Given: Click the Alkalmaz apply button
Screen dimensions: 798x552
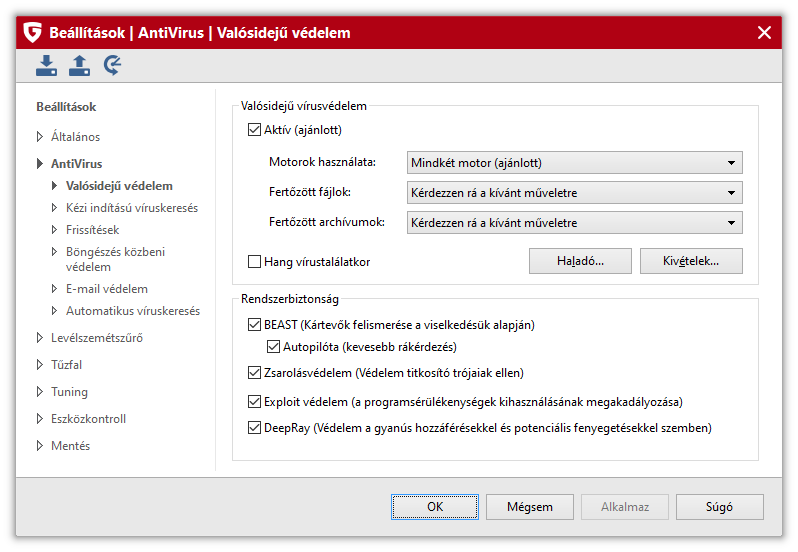Looking at the screenshot, I should (x=624, y=507).
